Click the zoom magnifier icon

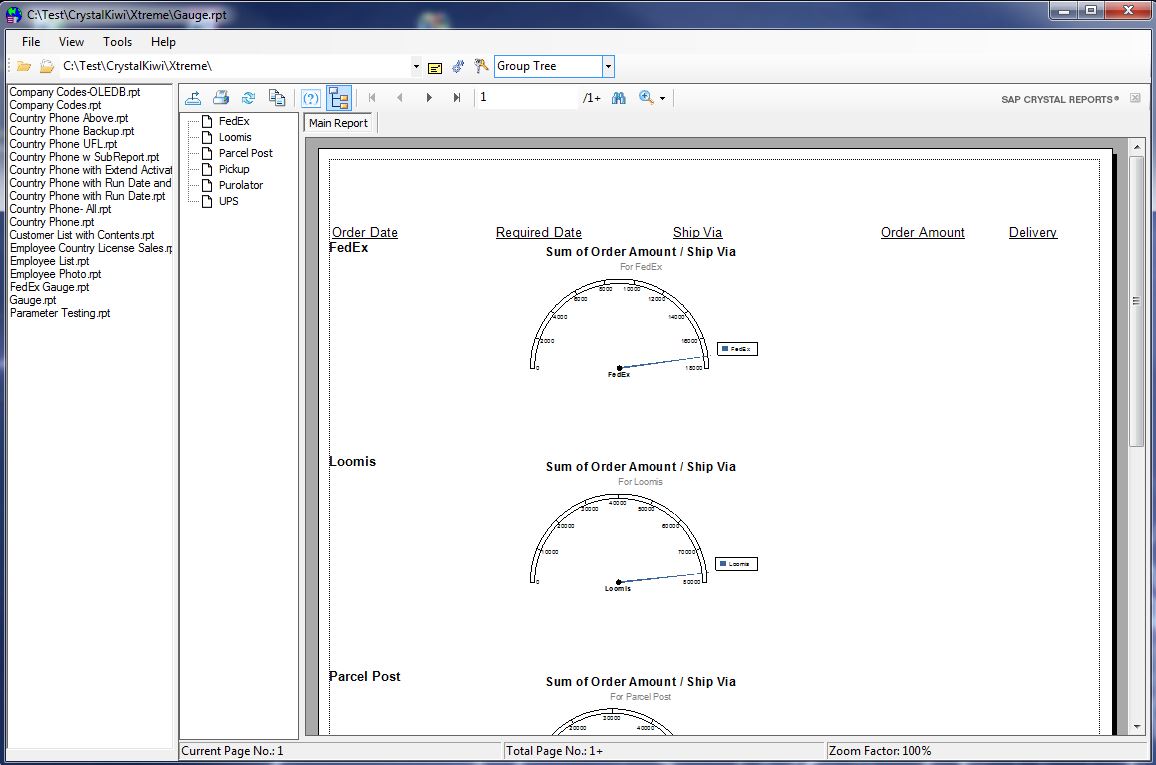point(646,97)
